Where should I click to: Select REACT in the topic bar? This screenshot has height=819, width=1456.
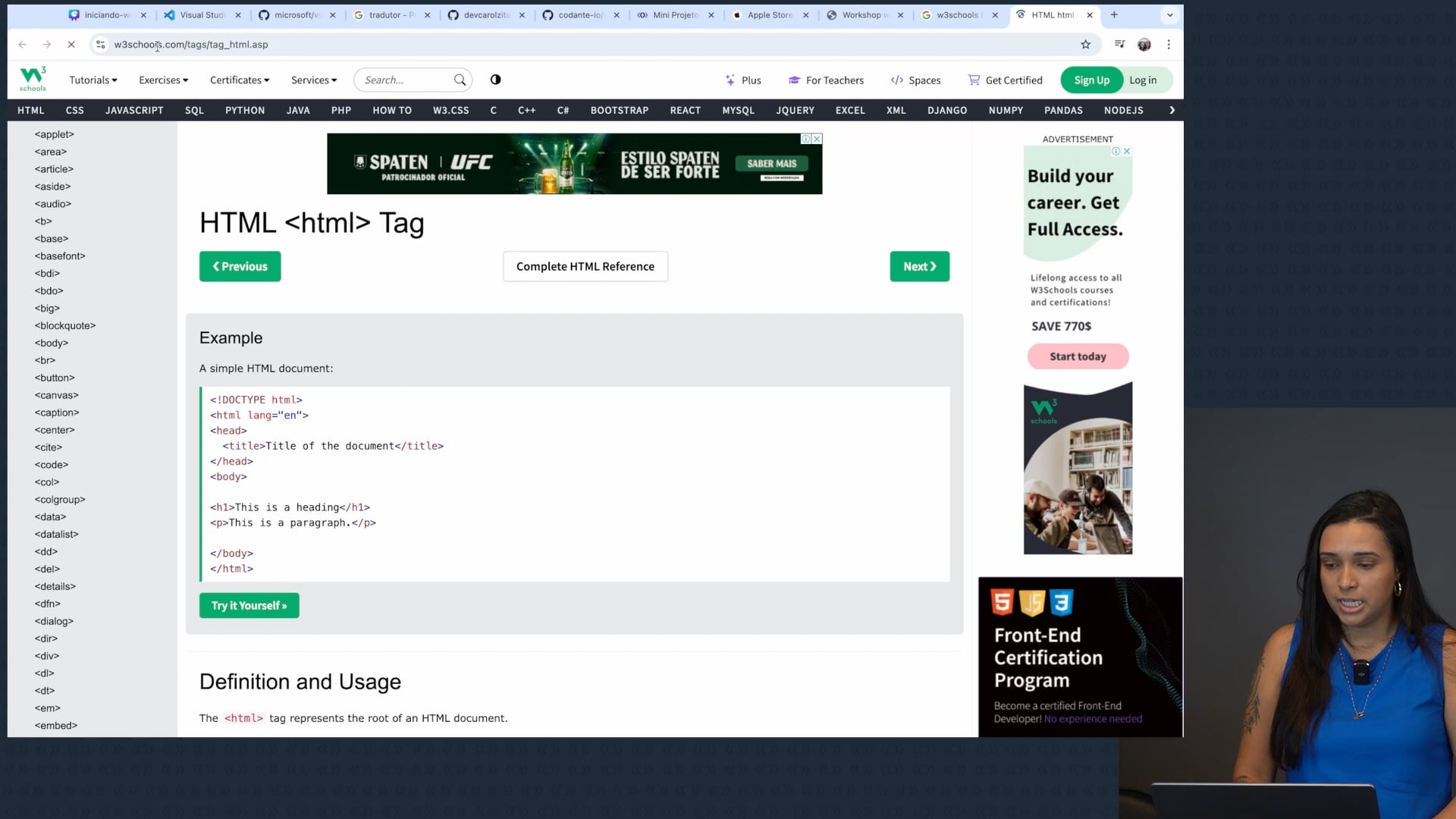coord(686,110)
